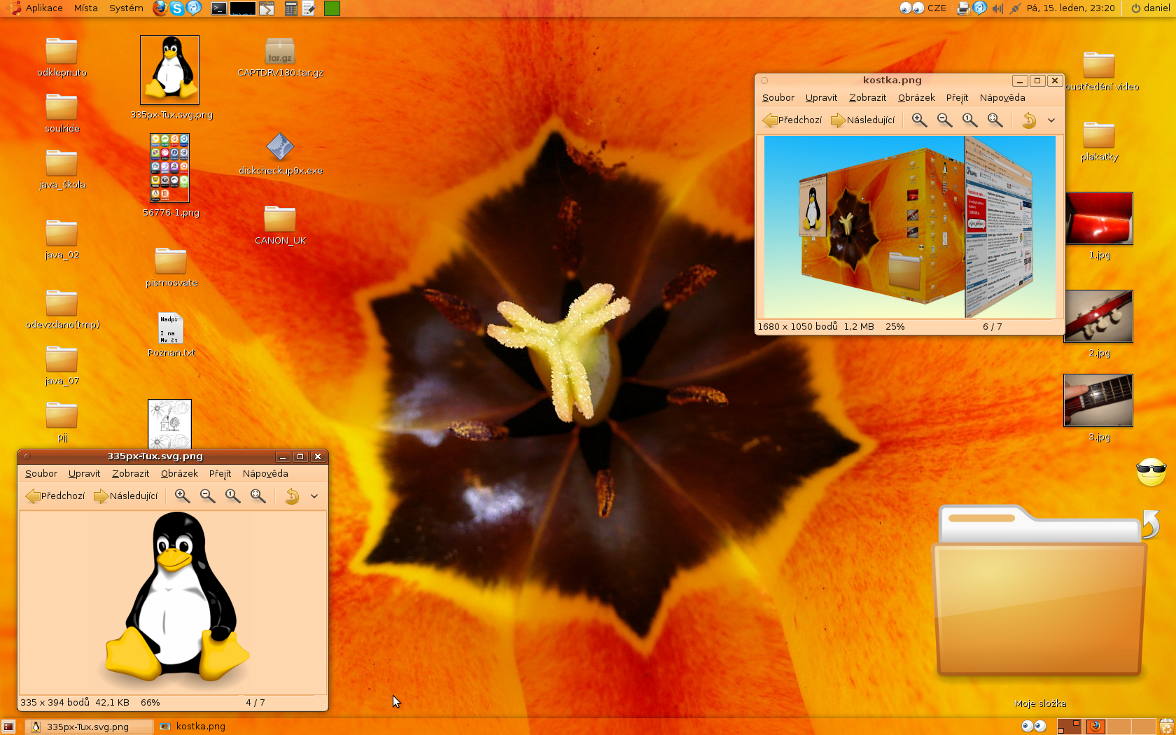Fit the Tux image to window

(258, 496)
